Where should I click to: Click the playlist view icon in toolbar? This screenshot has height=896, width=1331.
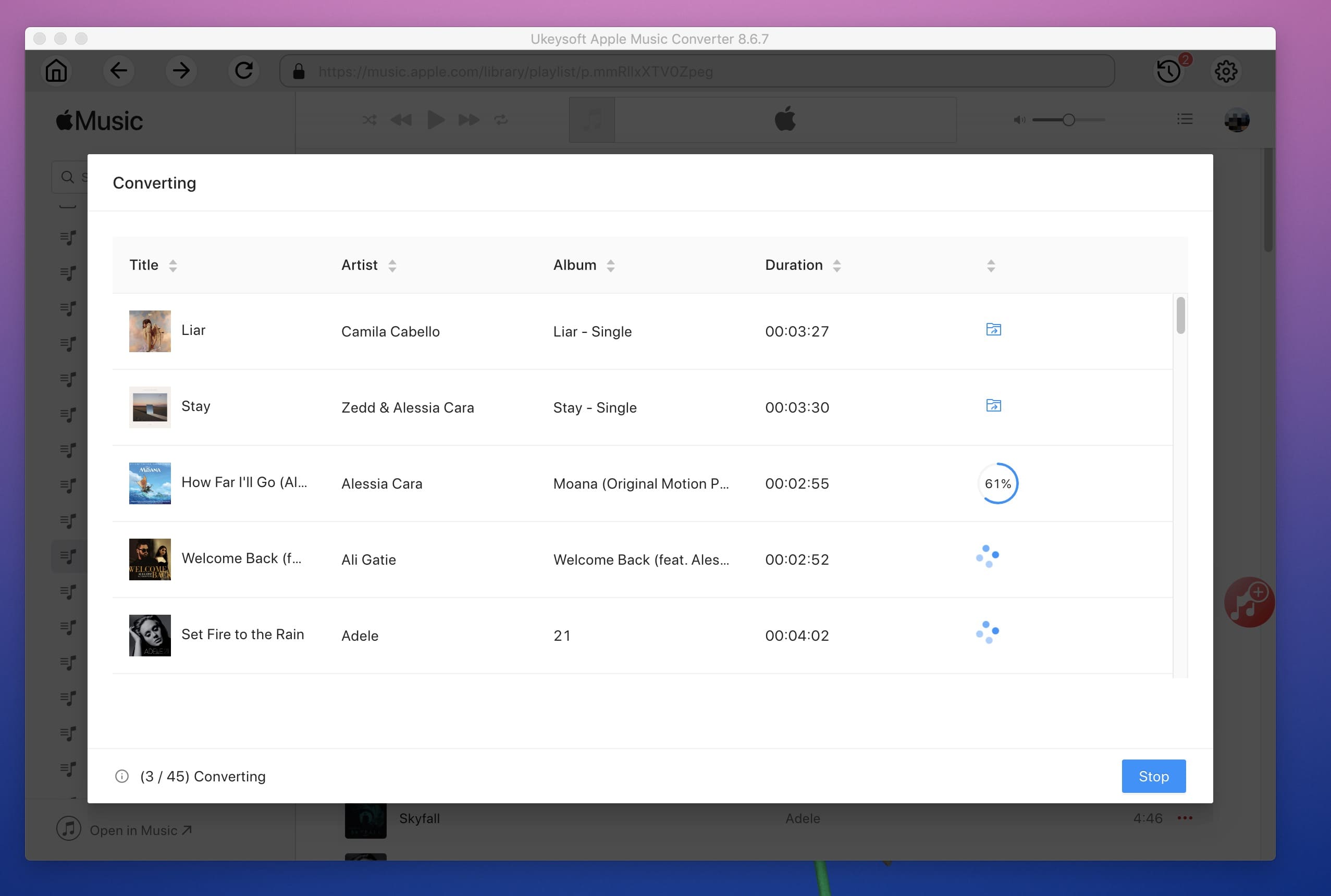pyautogui.click(x=1186, y=120)
